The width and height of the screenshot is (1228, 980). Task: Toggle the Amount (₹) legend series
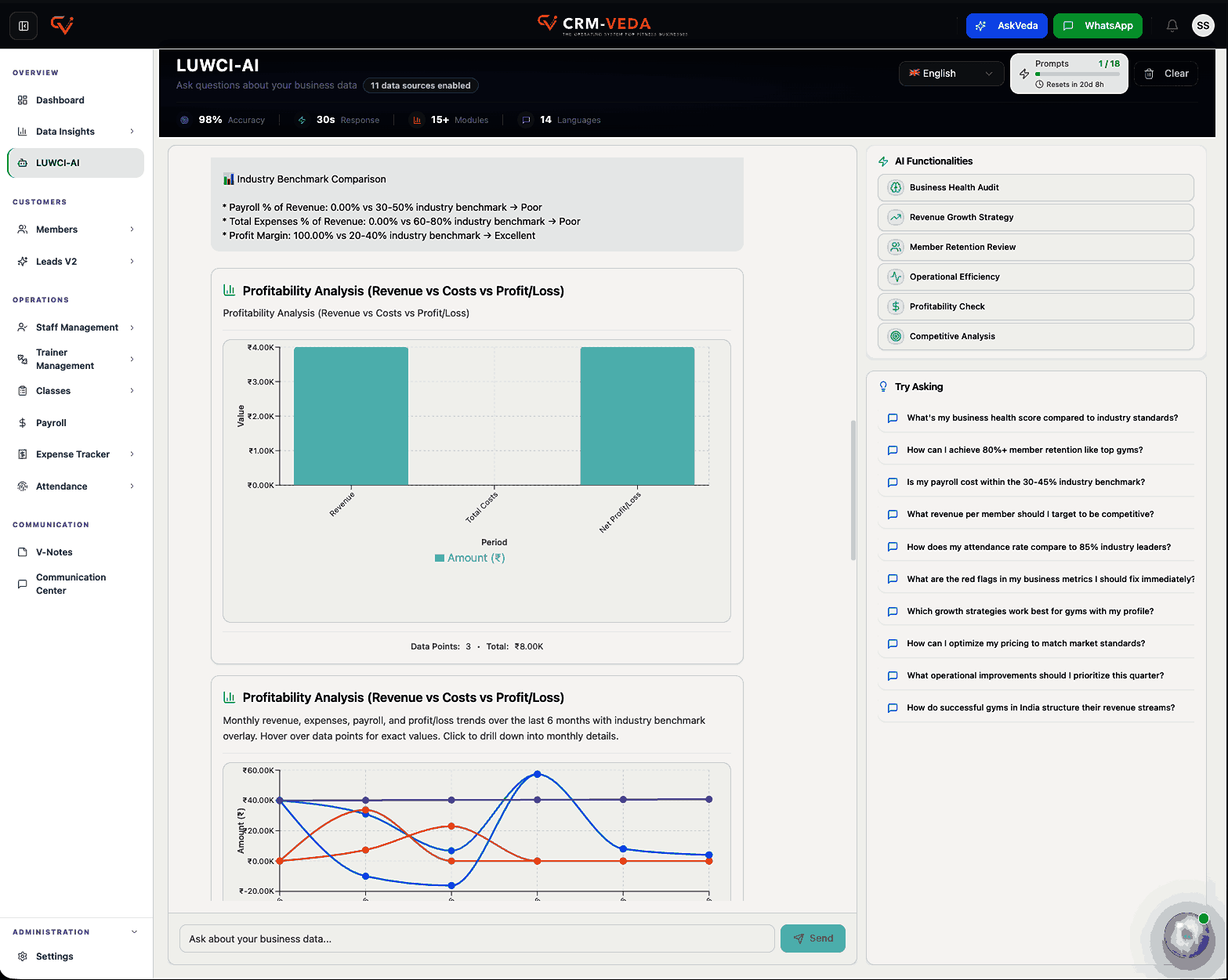point(470,558)
